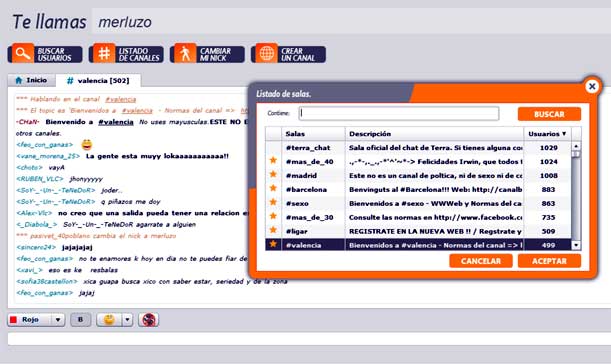Click user vane_morena_25 in chat

click(48, 156)
